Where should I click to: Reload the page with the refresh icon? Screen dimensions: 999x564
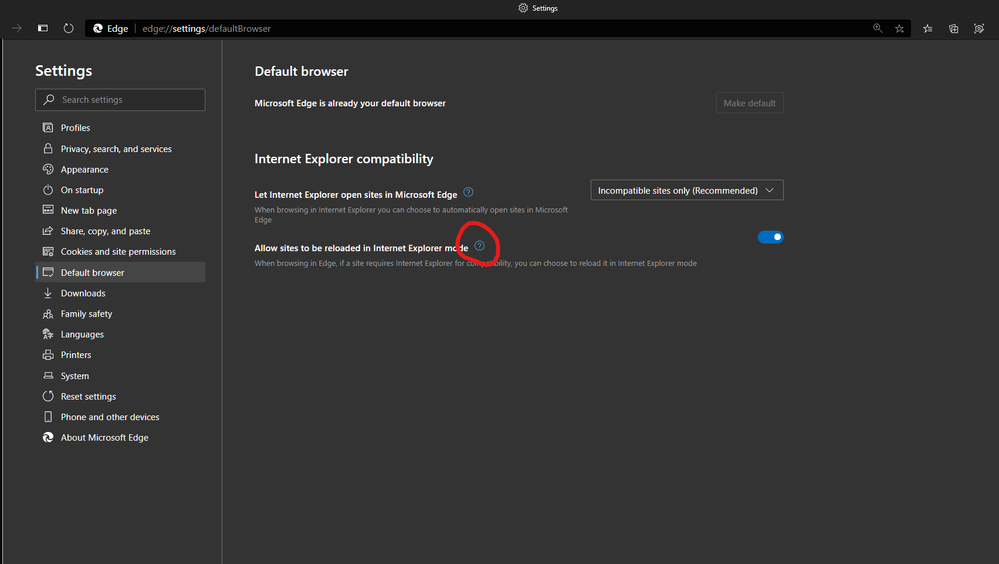click(68, 28)
